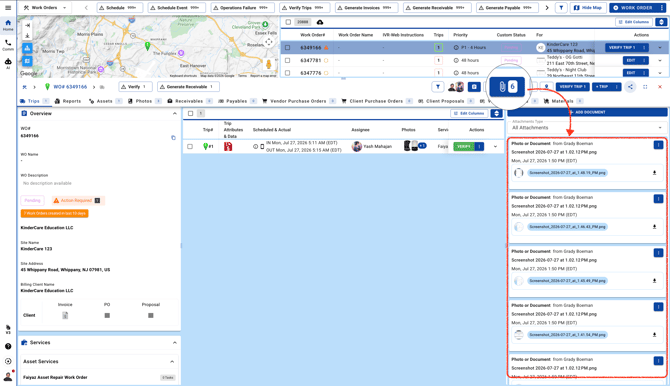Close the work order detail panel
This screenshot has width=670, height=386.
pos(660,87)
